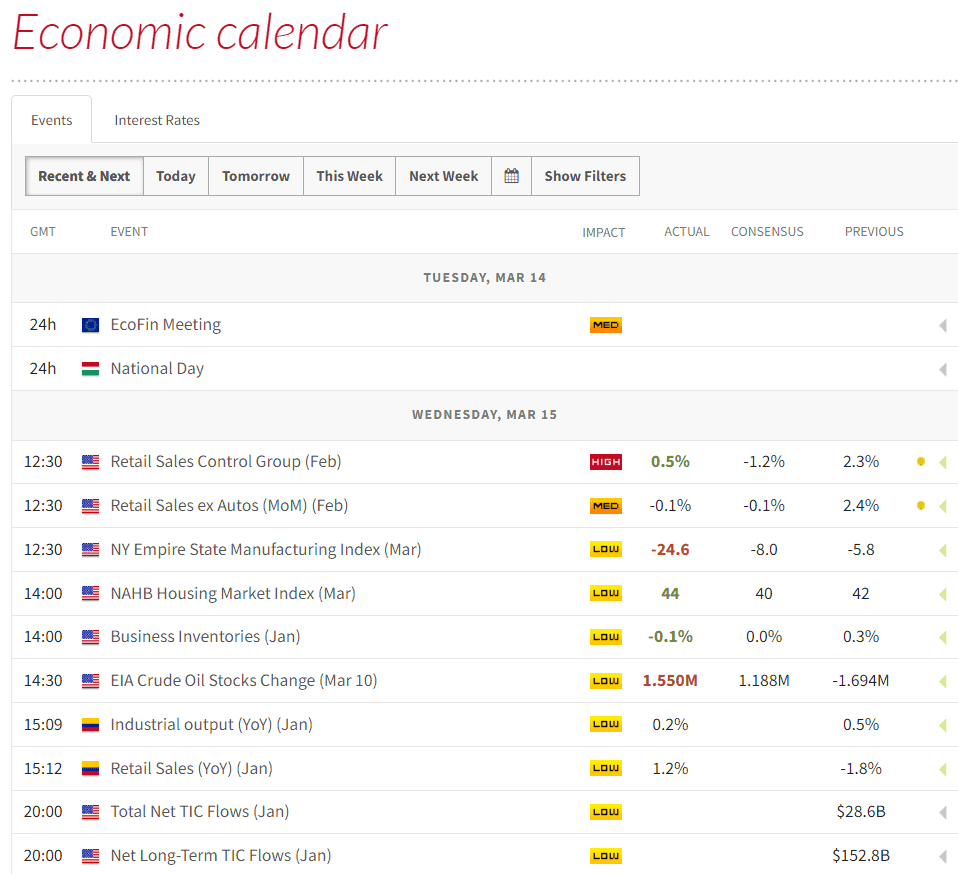The height and width of the screenshot is (874, 958).
Task: Expand the Business Inventories row arrow
Action: click(x=943, y=638)
